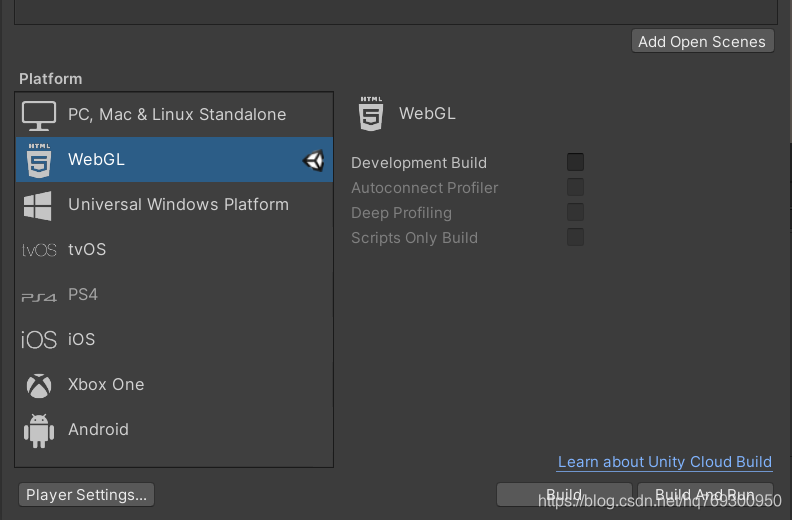Viewport: 792px width, 520px height.
Task: Enable the Development Build checkbox
Action: tap(575, 162)
